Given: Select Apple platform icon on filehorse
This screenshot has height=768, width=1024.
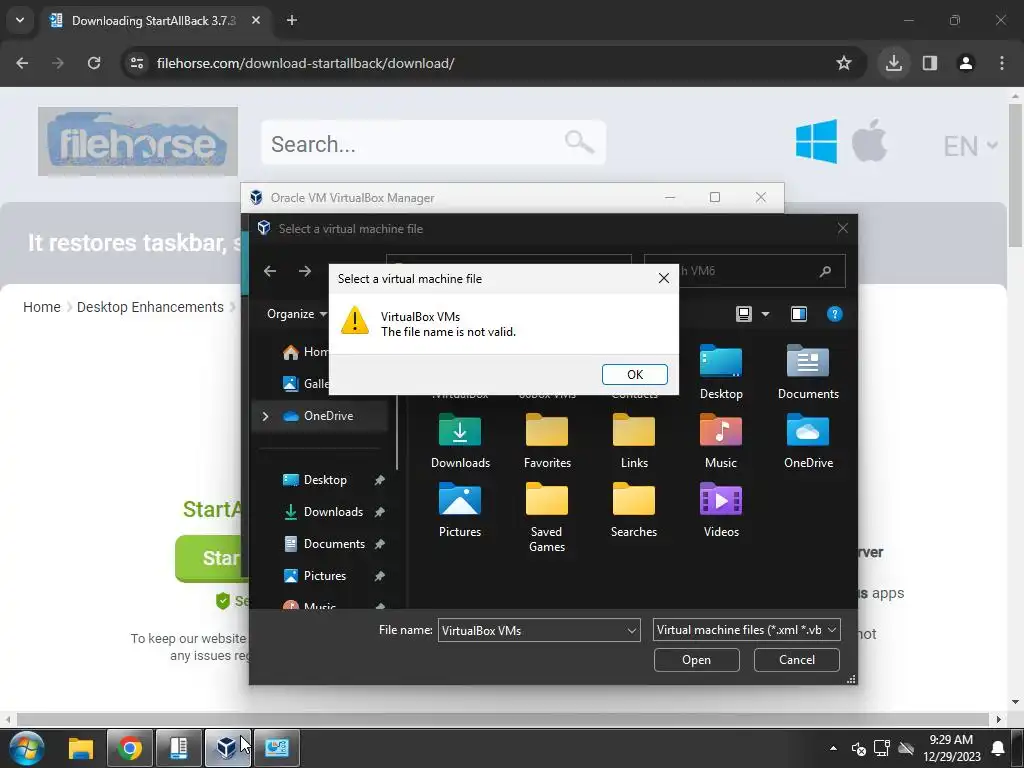Looking at the screenshot, I should [869, 141].
